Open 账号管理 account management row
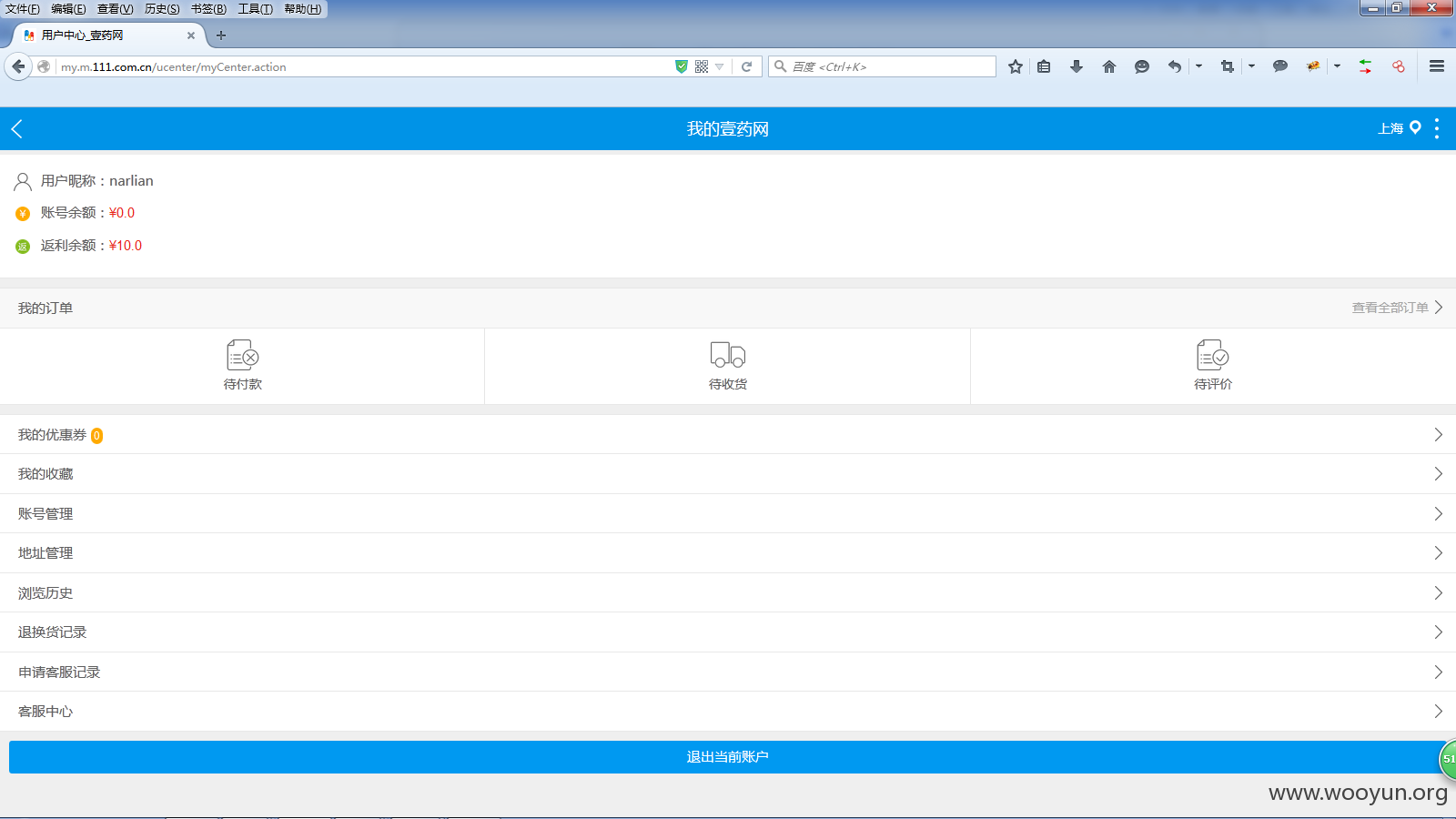This screenshot has height=819, width=1456. [x=728, y=513]
